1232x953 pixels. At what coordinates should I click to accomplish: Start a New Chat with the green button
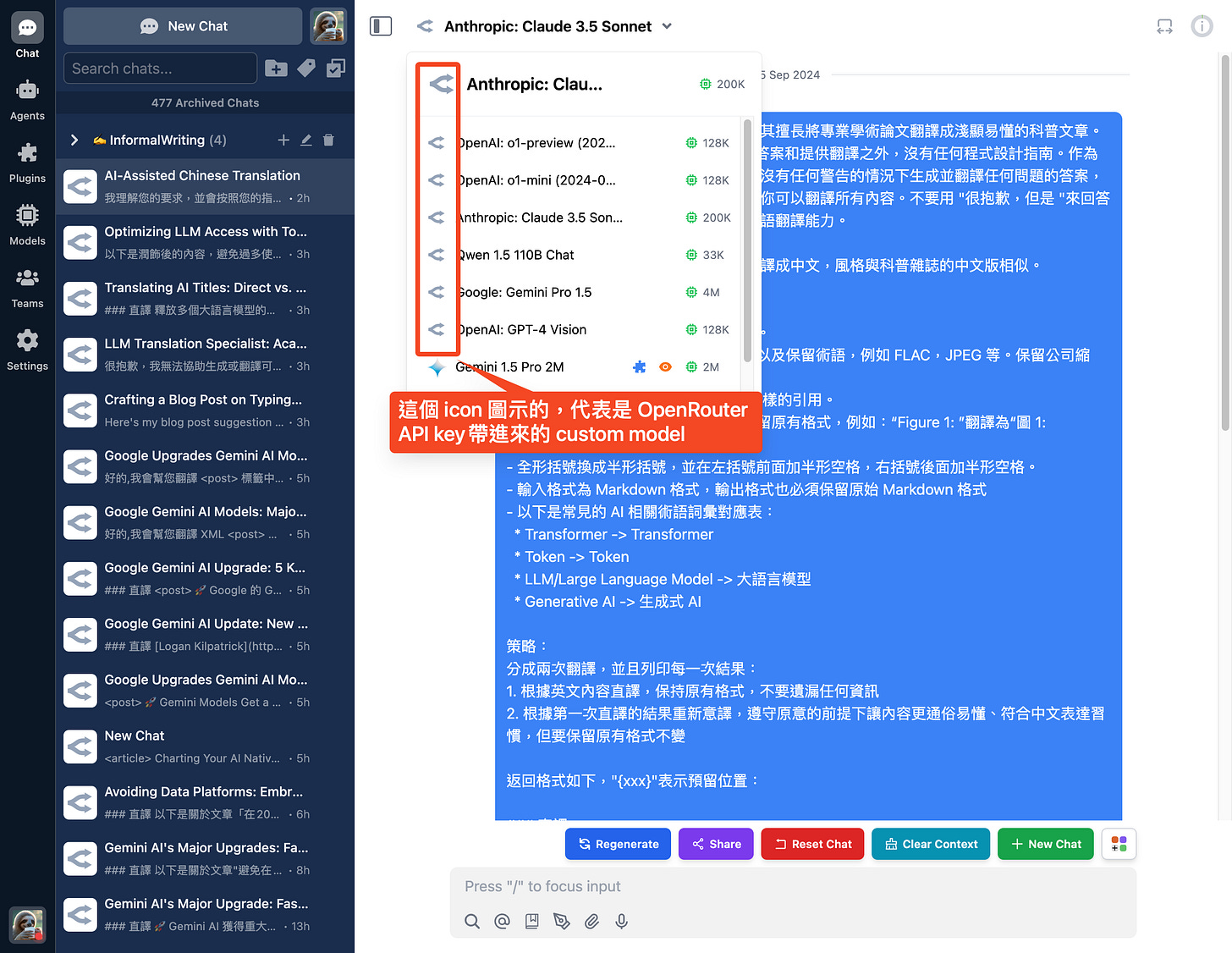click(1045, 844)
